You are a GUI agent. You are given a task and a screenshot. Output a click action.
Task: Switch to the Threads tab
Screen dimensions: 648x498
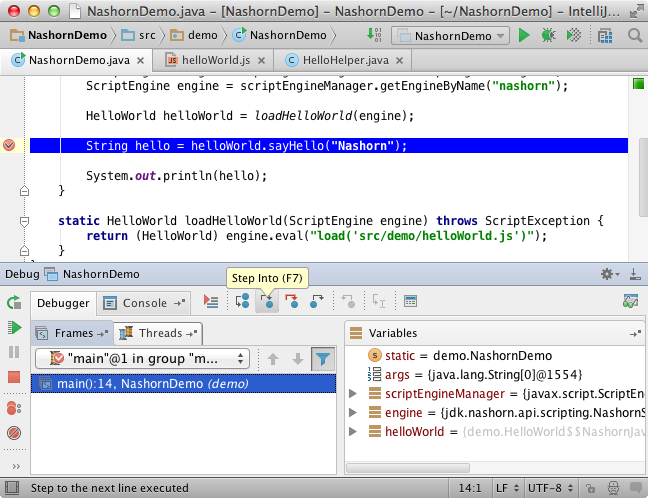[x=158, y=333]
